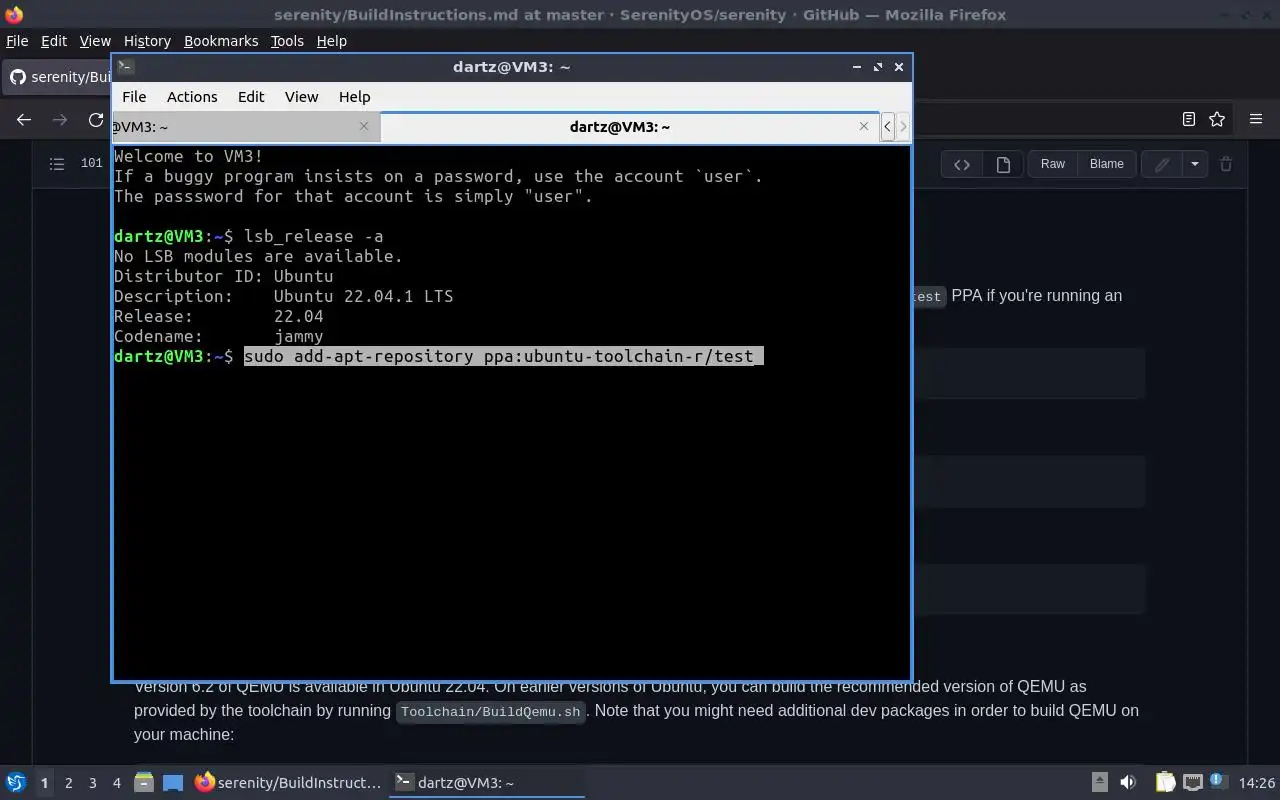Close the active dartz@VM3 terminal tab
This screenshot has height=800, width=1280.
point(864,126)
